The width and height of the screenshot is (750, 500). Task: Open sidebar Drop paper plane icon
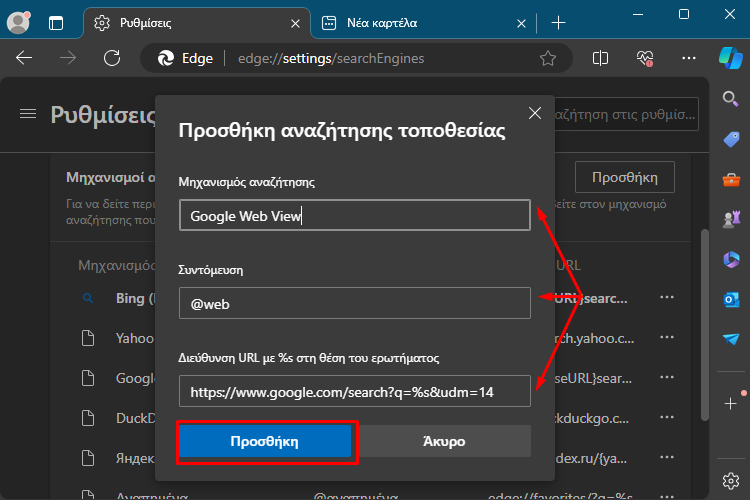point(731,339)
